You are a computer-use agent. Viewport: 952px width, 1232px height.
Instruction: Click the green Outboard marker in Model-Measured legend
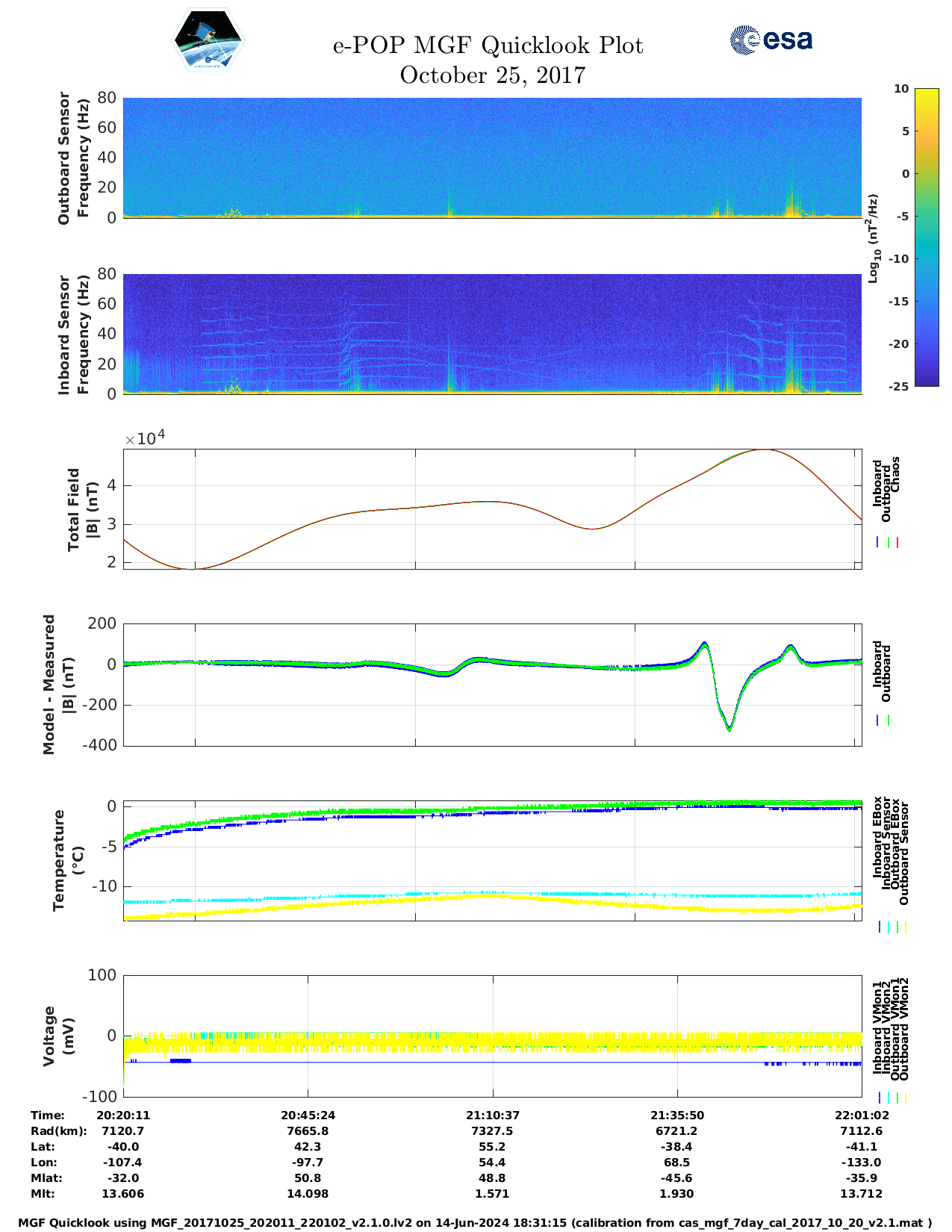tap(888, 721)
